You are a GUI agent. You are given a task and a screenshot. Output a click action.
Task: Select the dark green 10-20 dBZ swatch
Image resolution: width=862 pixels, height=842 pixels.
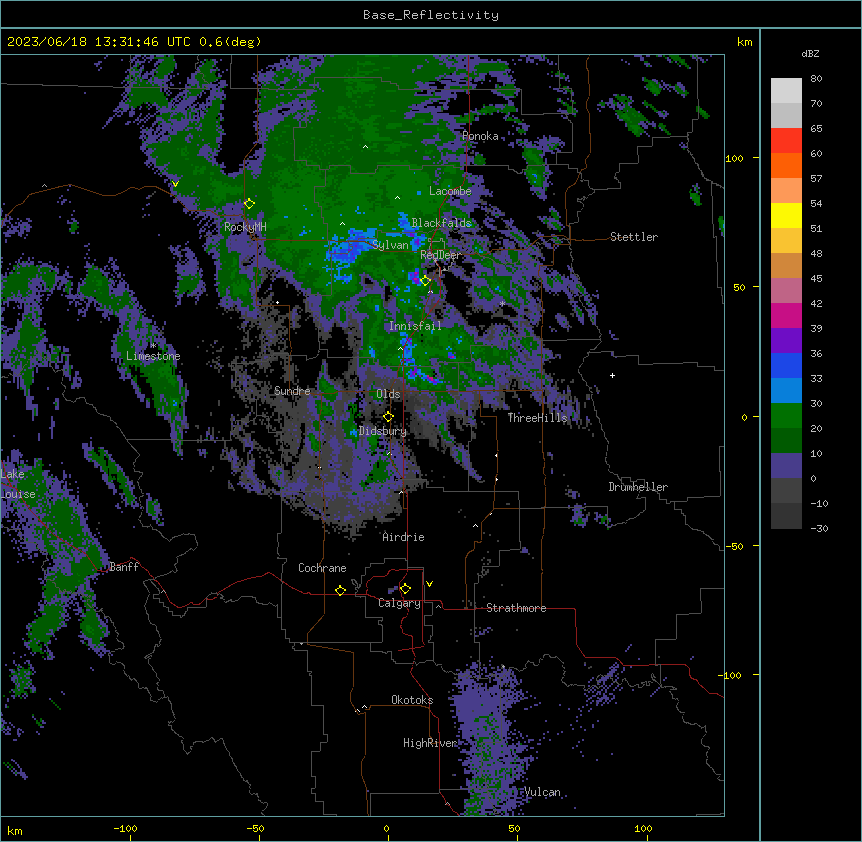[786, 441]
